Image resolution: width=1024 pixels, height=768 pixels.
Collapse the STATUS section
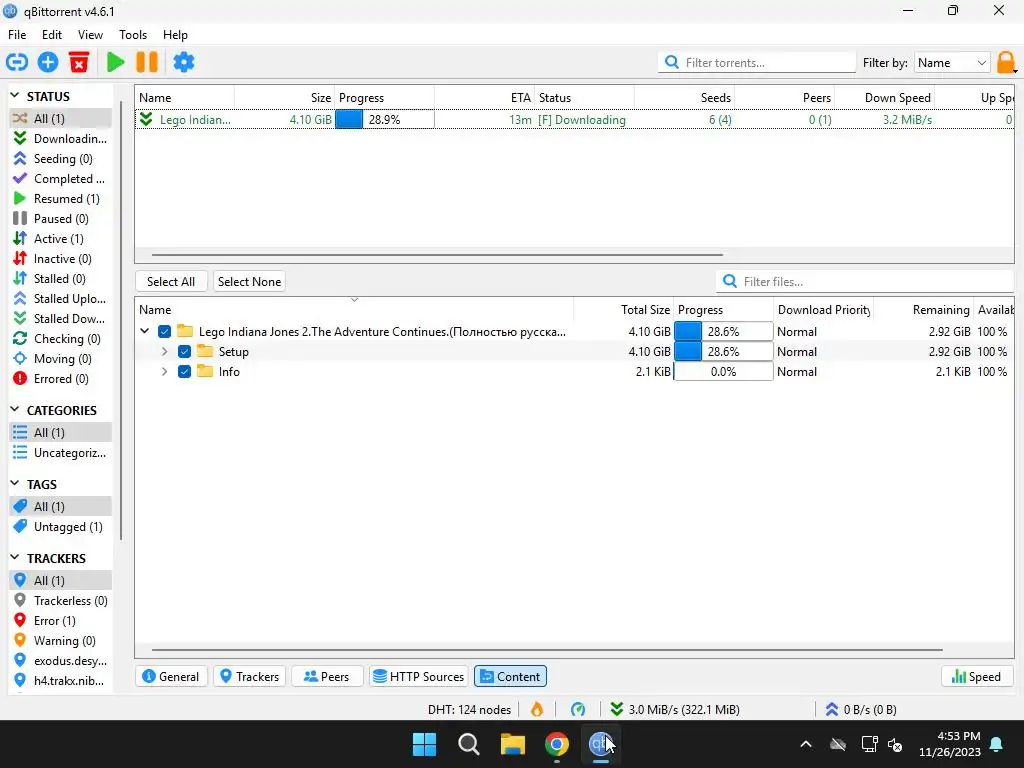[x=15, y=96]
